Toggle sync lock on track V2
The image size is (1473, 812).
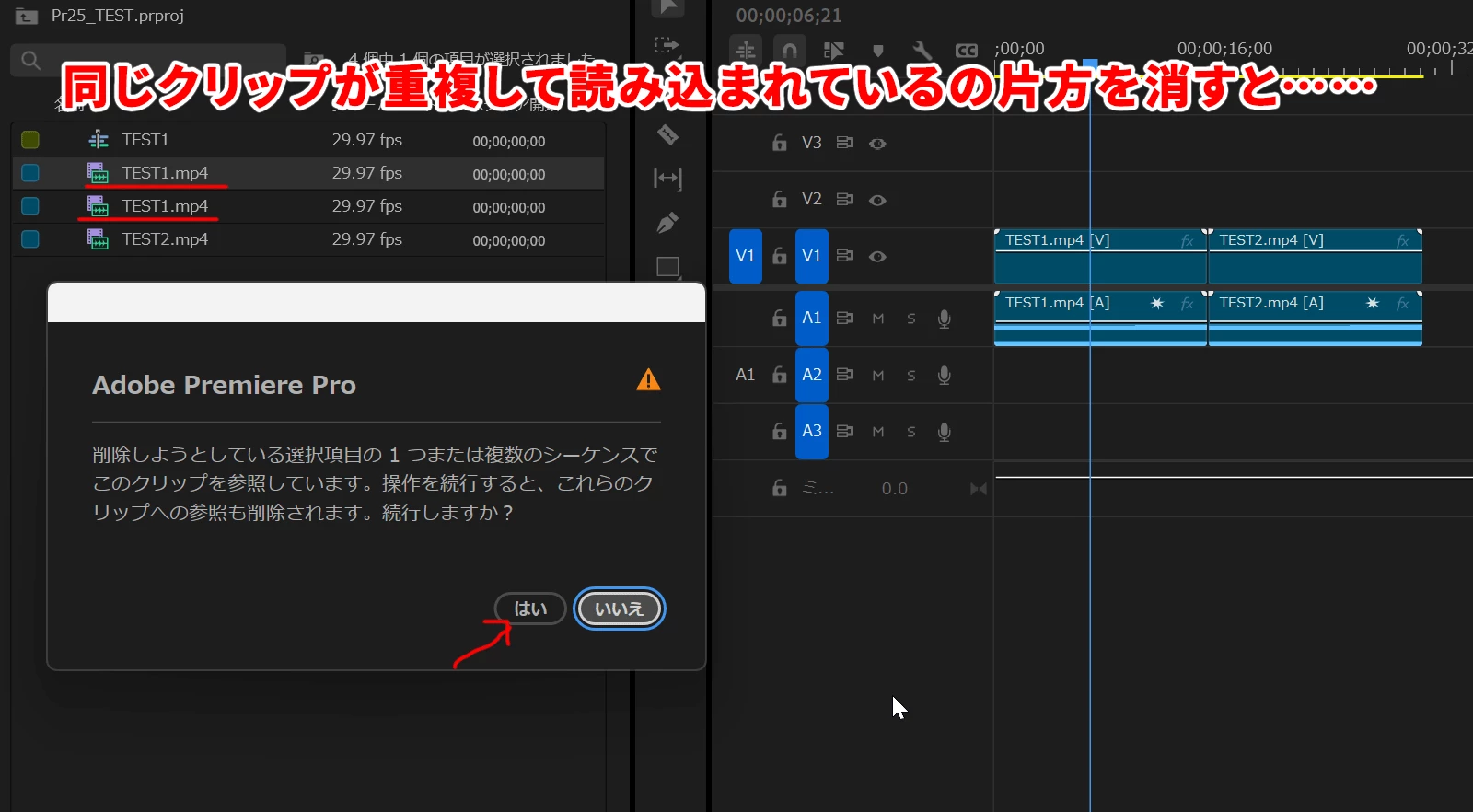(844, 199)
